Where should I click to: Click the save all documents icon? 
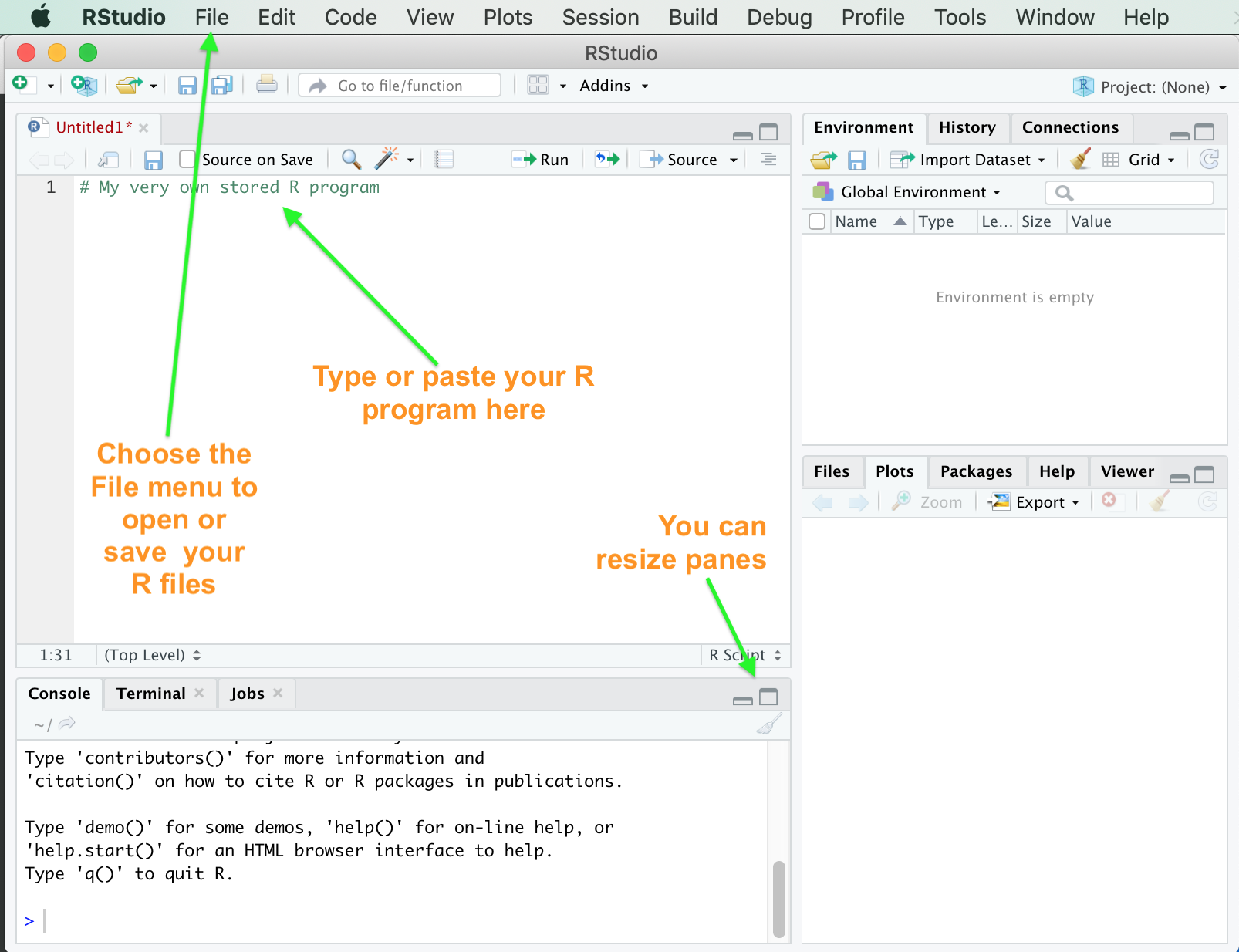(222, 85)
